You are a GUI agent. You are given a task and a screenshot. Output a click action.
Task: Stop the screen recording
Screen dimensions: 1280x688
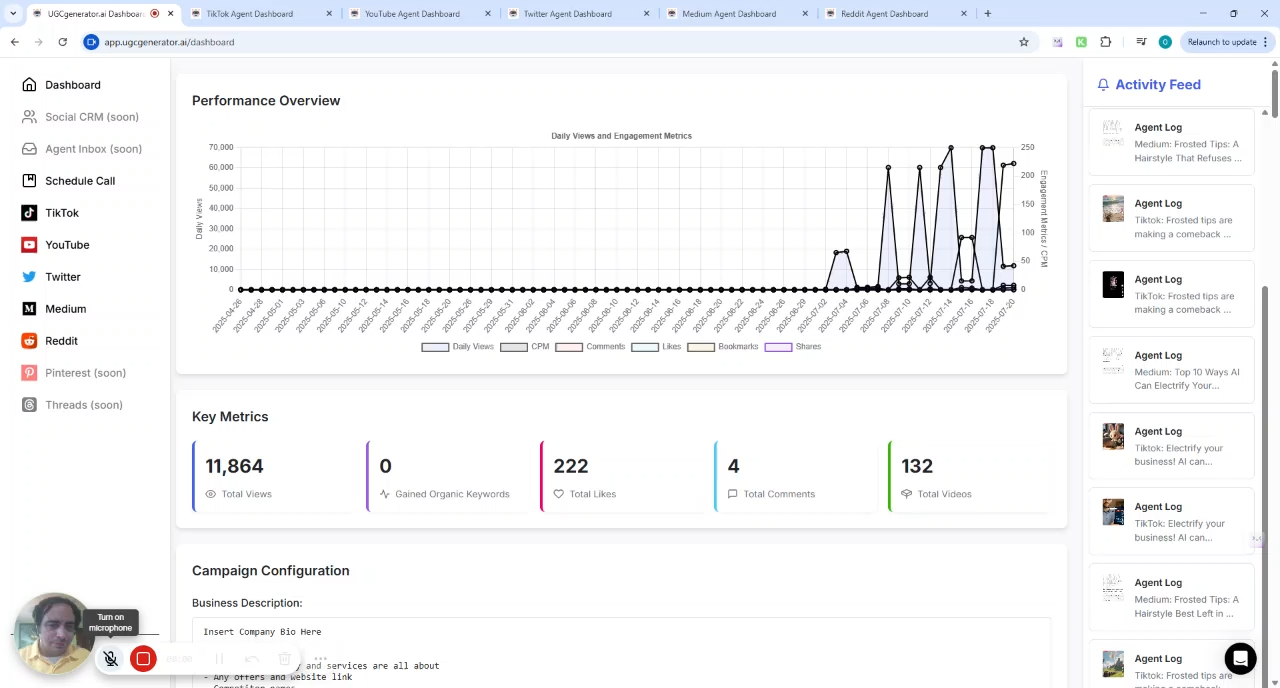143,659
